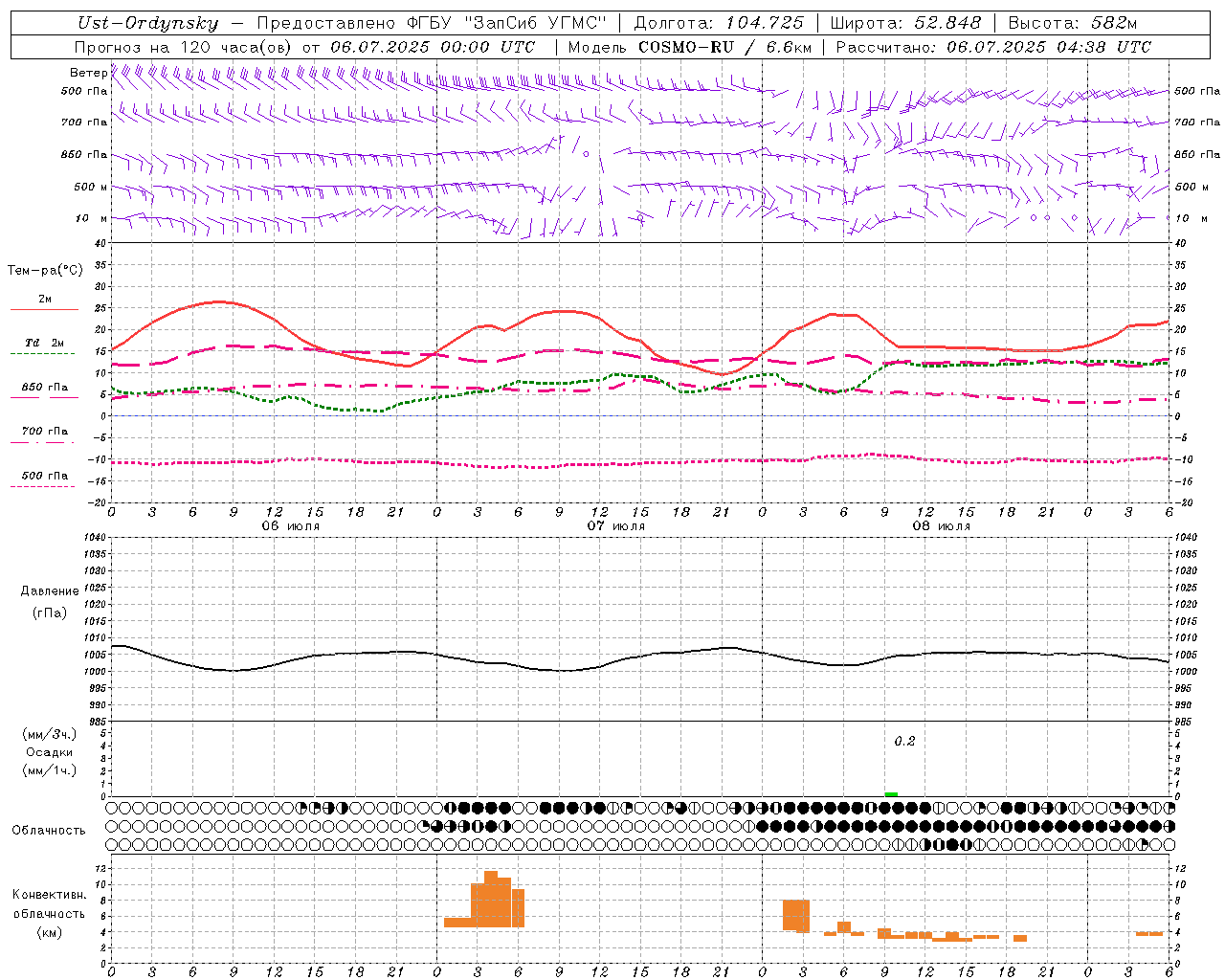
Task: Click the Рассчитано: 06.07.2025 04:38 UTC timestamp
Action: (x=993, y=46)
